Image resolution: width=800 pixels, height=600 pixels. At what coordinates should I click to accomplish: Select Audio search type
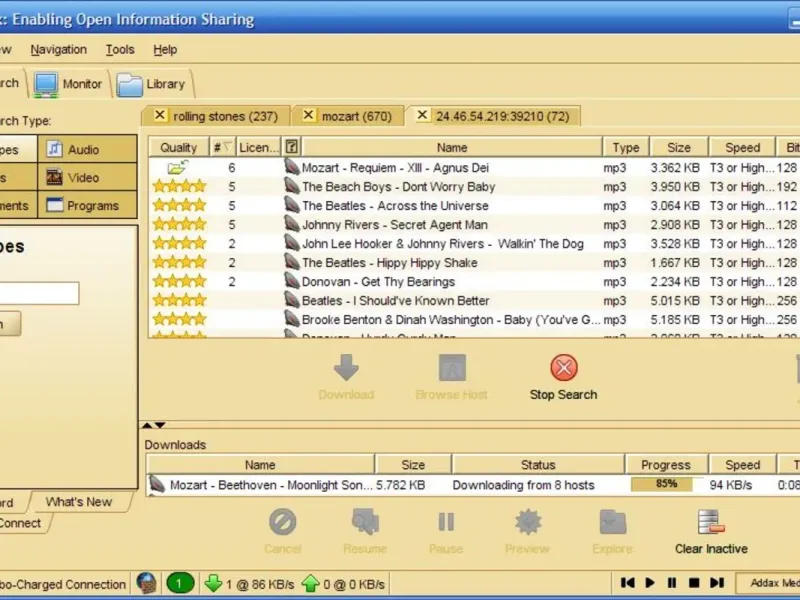86,149
